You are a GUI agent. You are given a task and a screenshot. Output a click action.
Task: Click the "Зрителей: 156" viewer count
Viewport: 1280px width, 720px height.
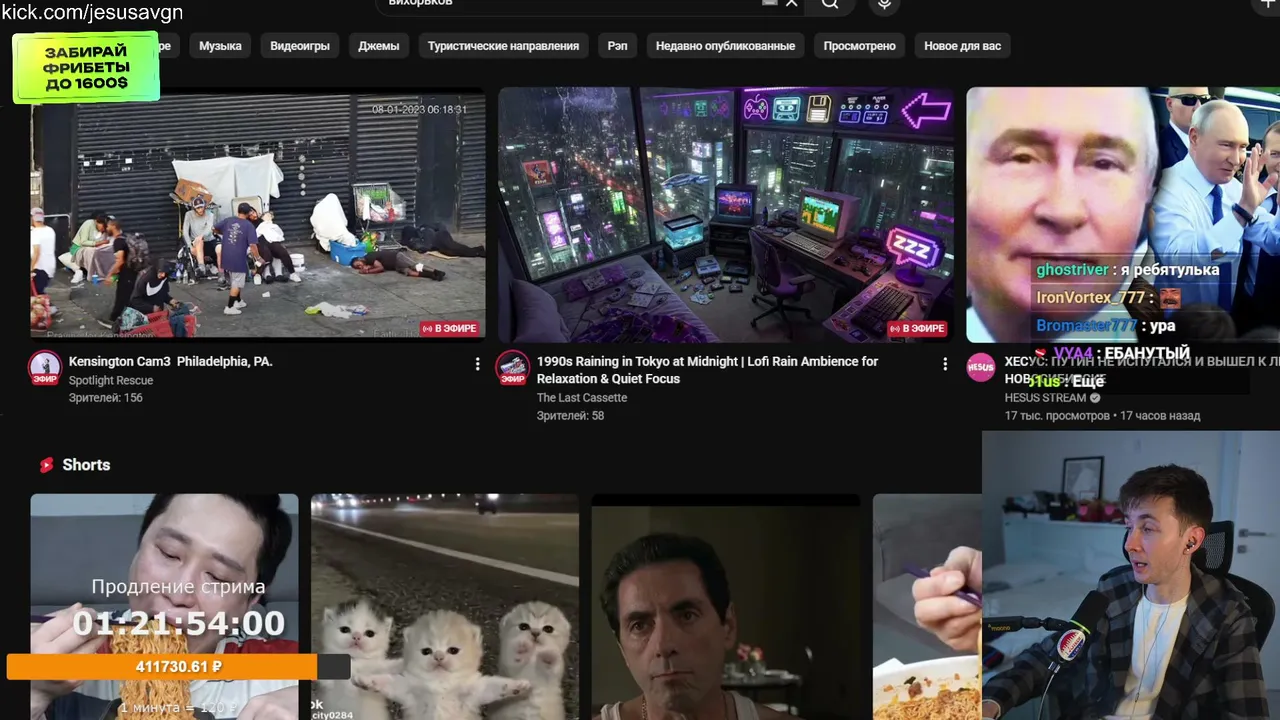[106, 398]
